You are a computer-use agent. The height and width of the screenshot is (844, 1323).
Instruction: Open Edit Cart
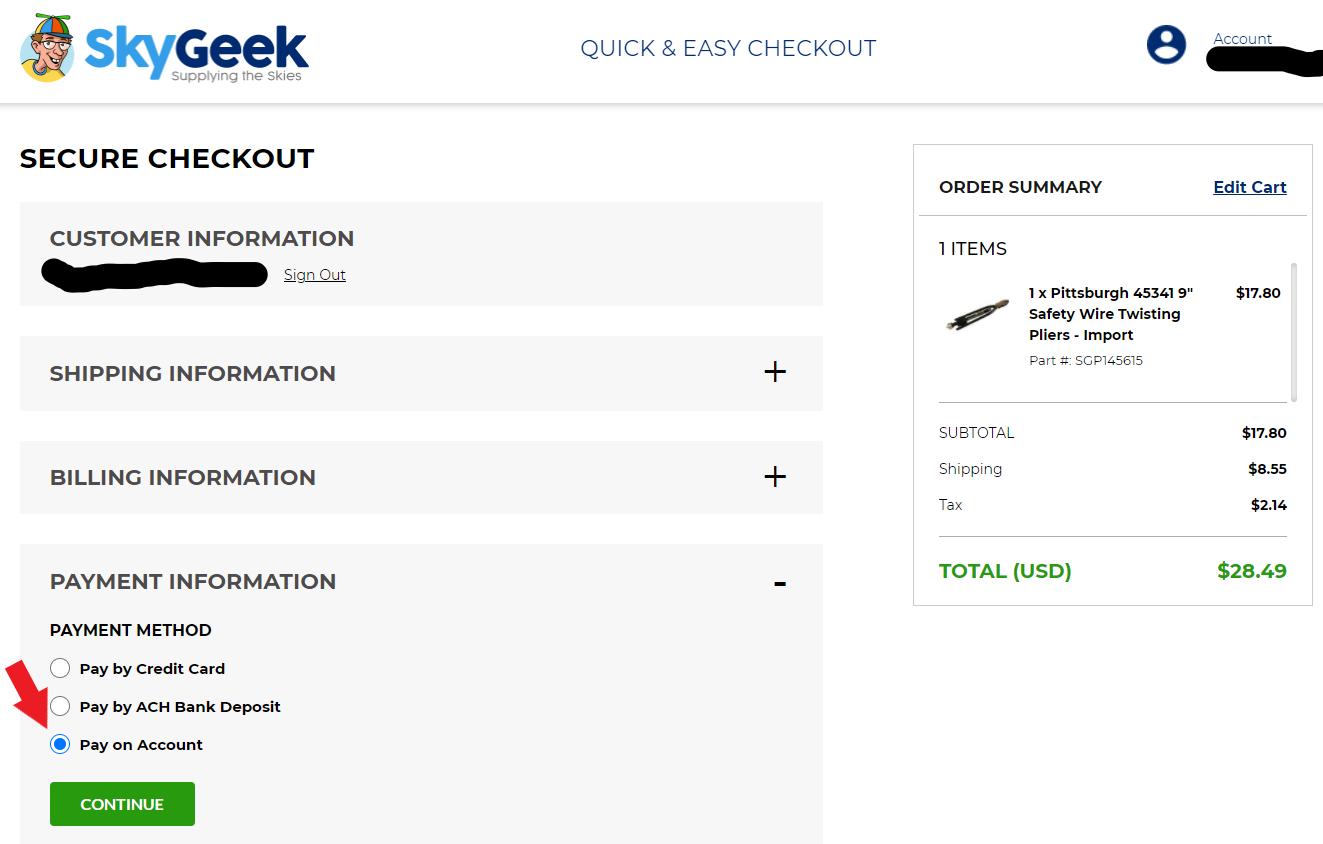(1249, 187)
